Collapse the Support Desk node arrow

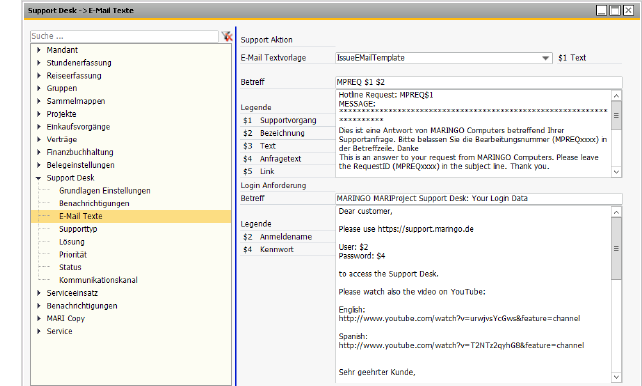coord(38,178)
